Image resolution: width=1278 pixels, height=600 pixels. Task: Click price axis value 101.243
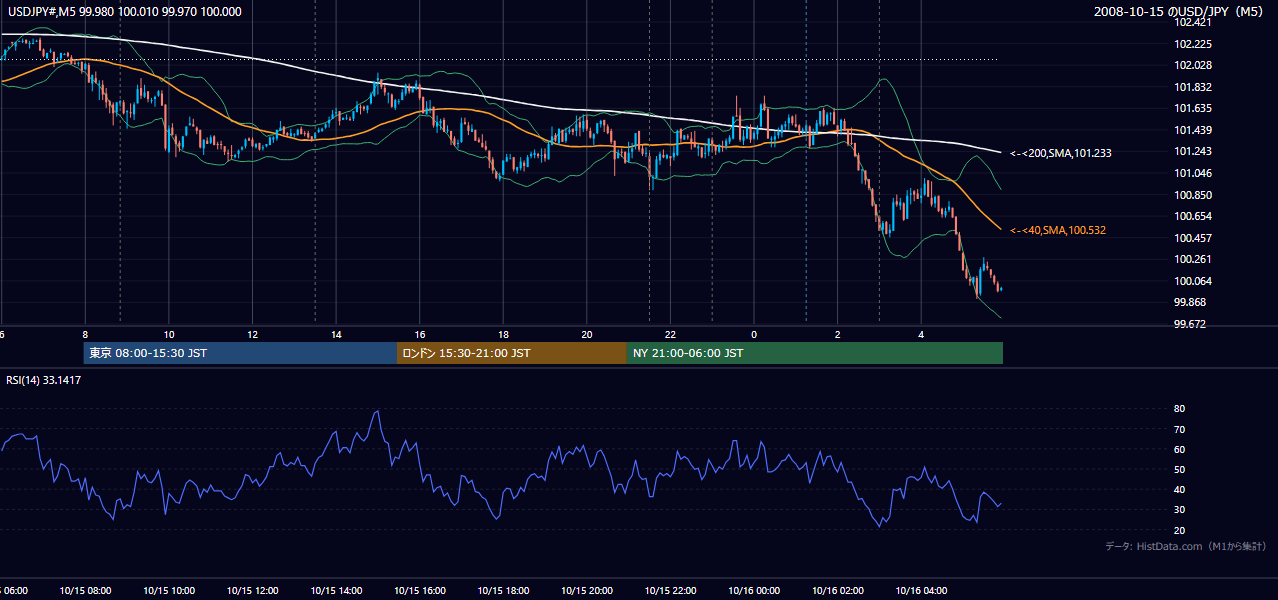click(x=1192, y=151)
